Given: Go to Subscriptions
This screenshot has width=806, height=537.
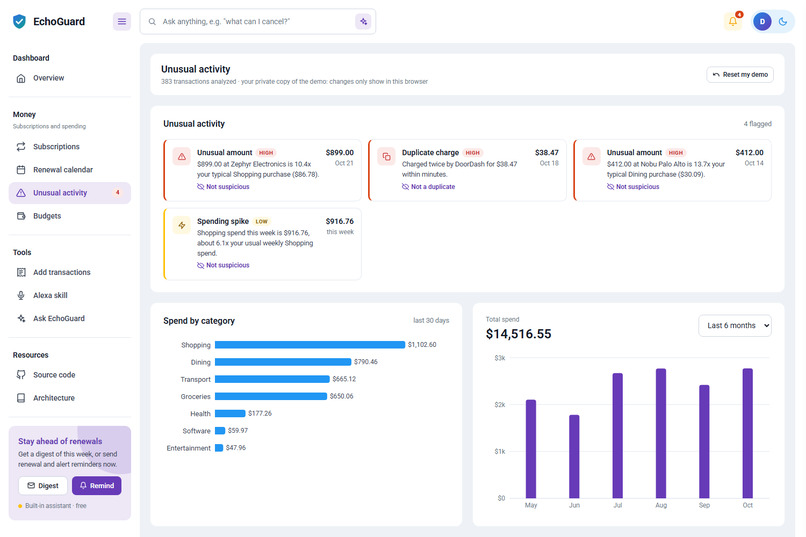Looking at the screenshot, I should (x=70, y=146).
